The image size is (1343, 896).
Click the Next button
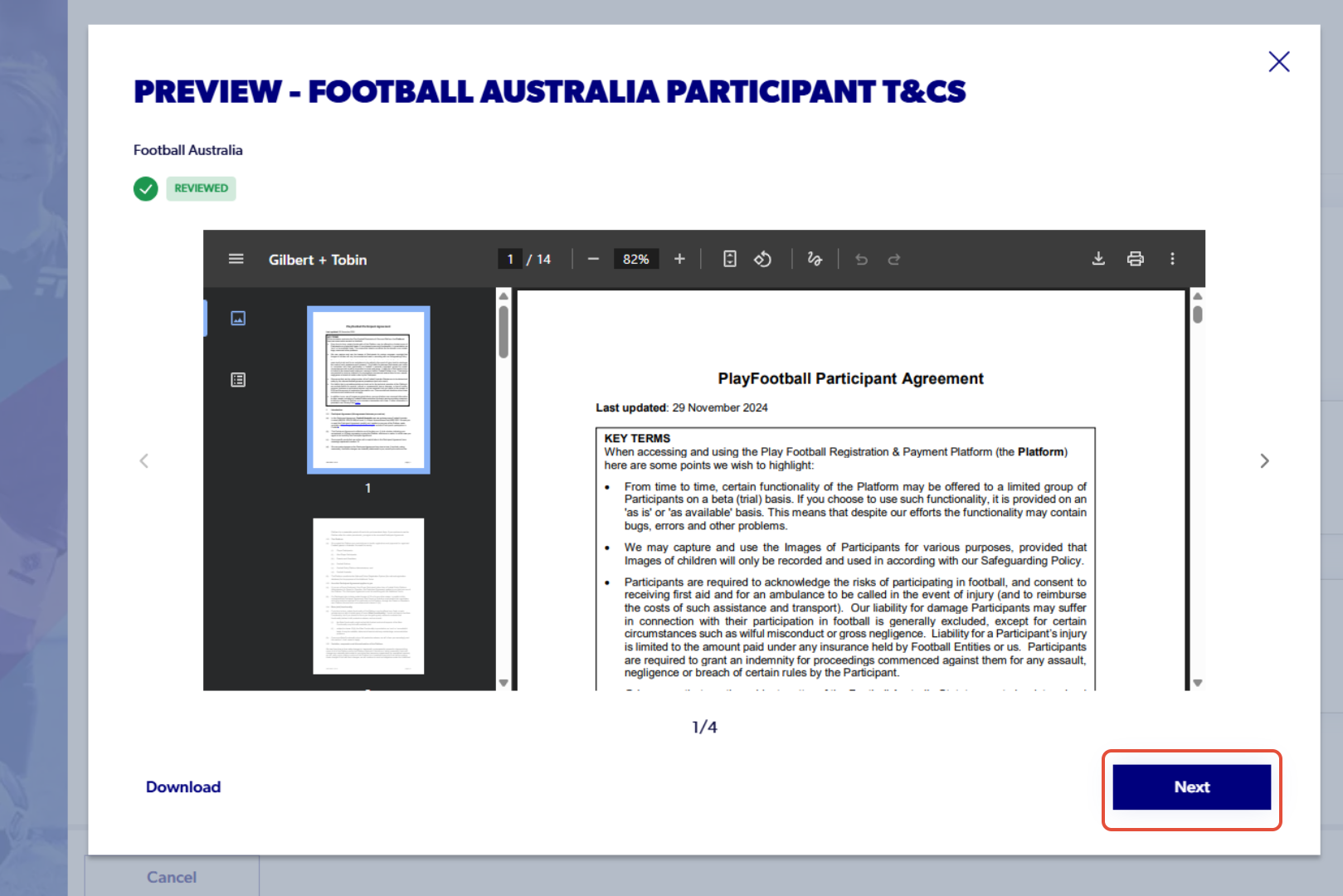[x=1191, y=787]
